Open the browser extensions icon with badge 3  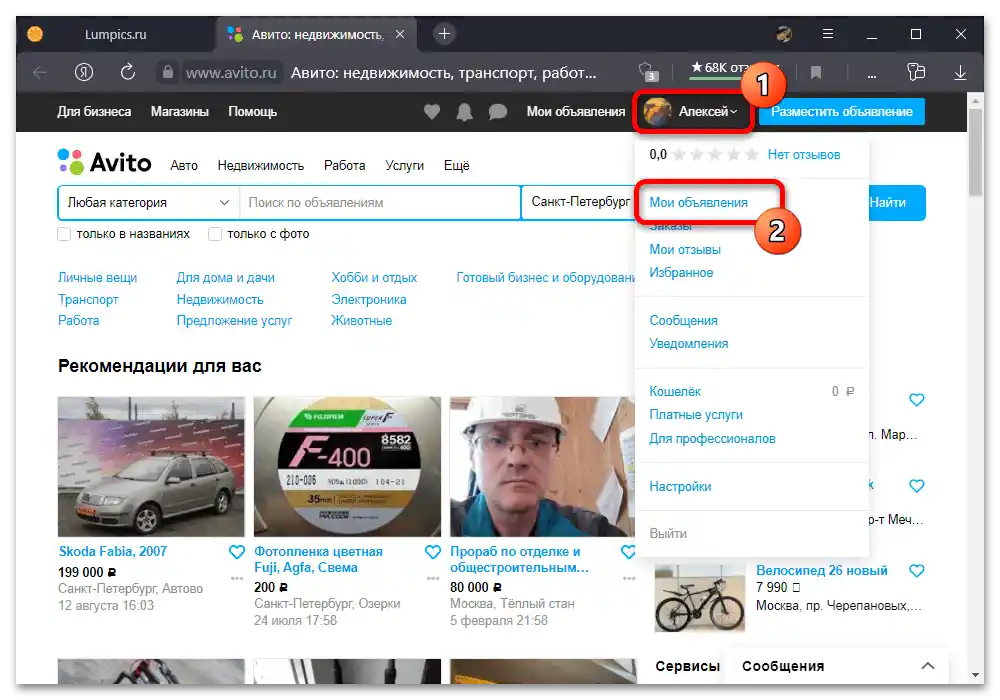[x=647, y=72]
